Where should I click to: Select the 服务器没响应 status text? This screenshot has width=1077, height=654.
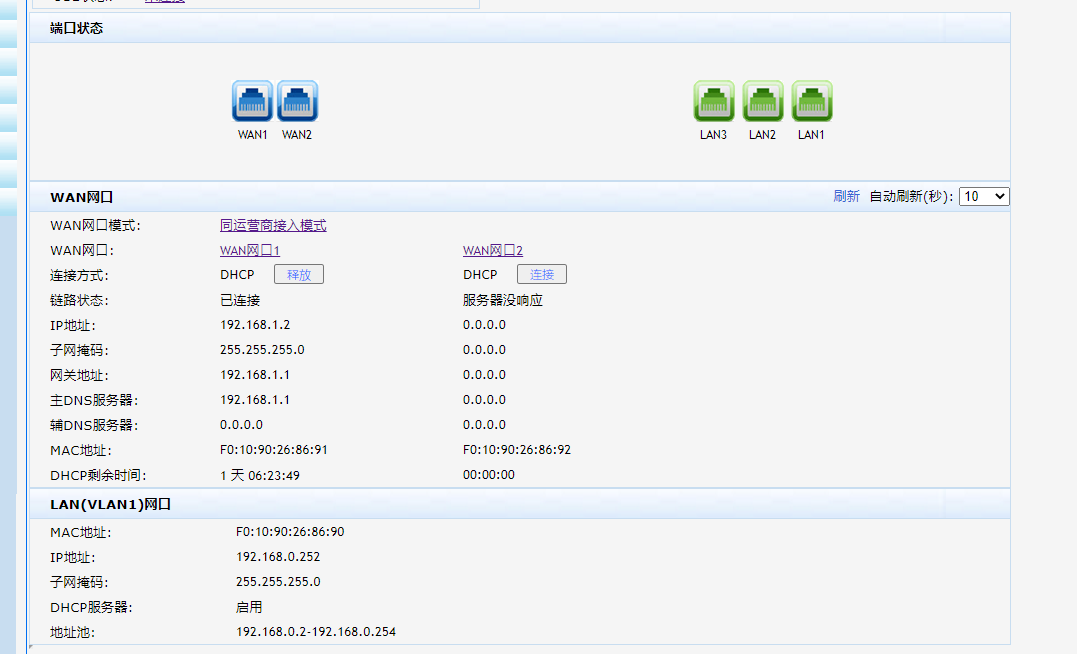pos(503,300)
